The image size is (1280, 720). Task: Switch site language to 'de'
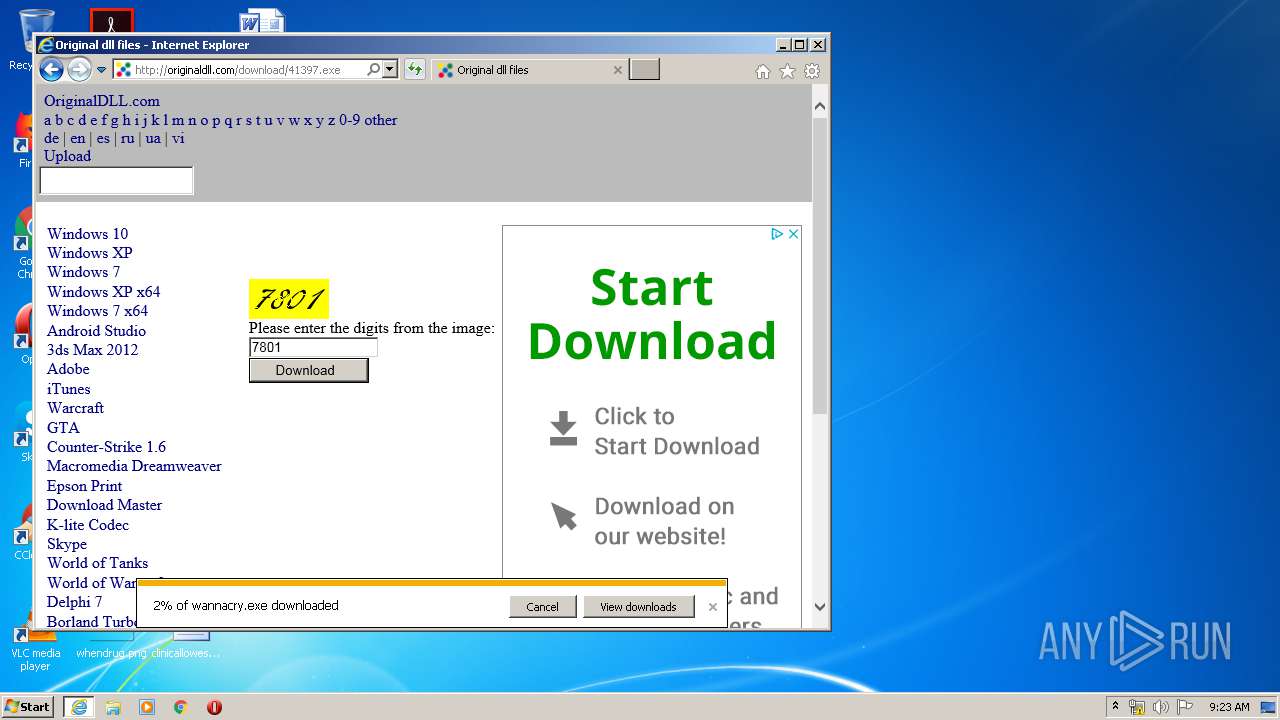coord(51,138)
